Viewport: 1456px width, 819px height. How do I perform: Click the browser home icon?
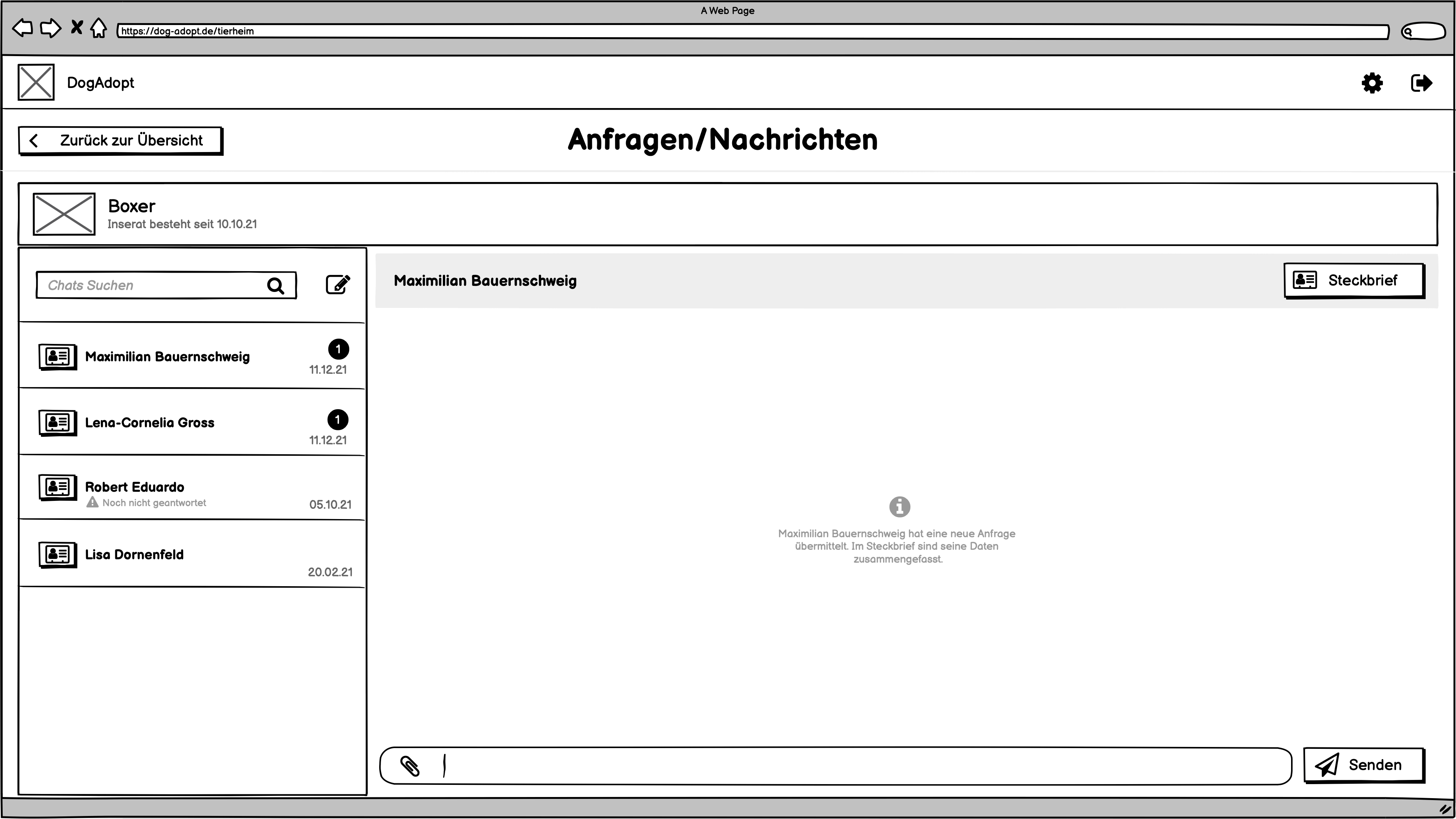click(98, 28)
